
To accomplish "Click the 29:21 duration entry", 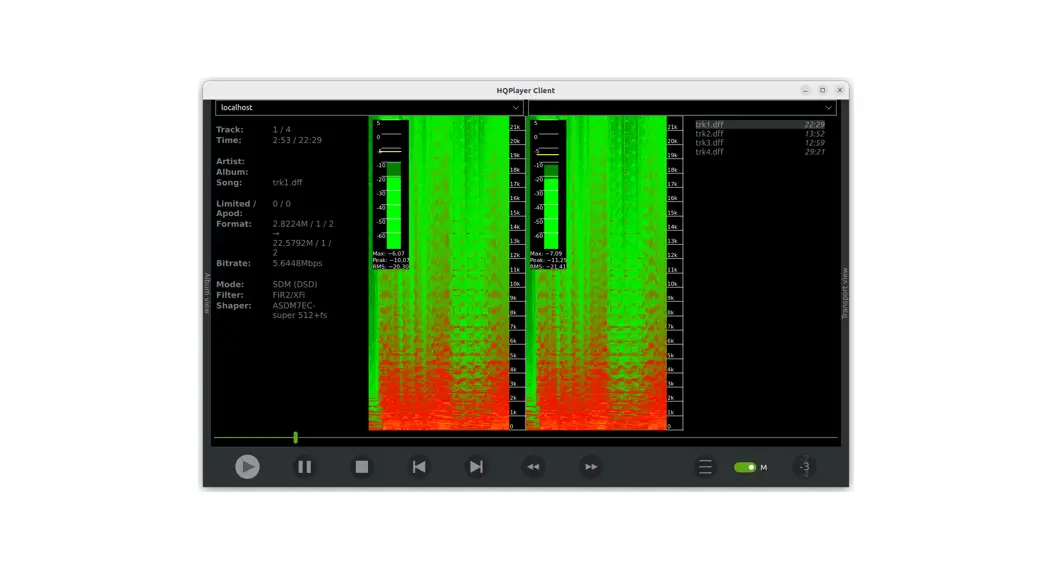I will click(814, 152).
